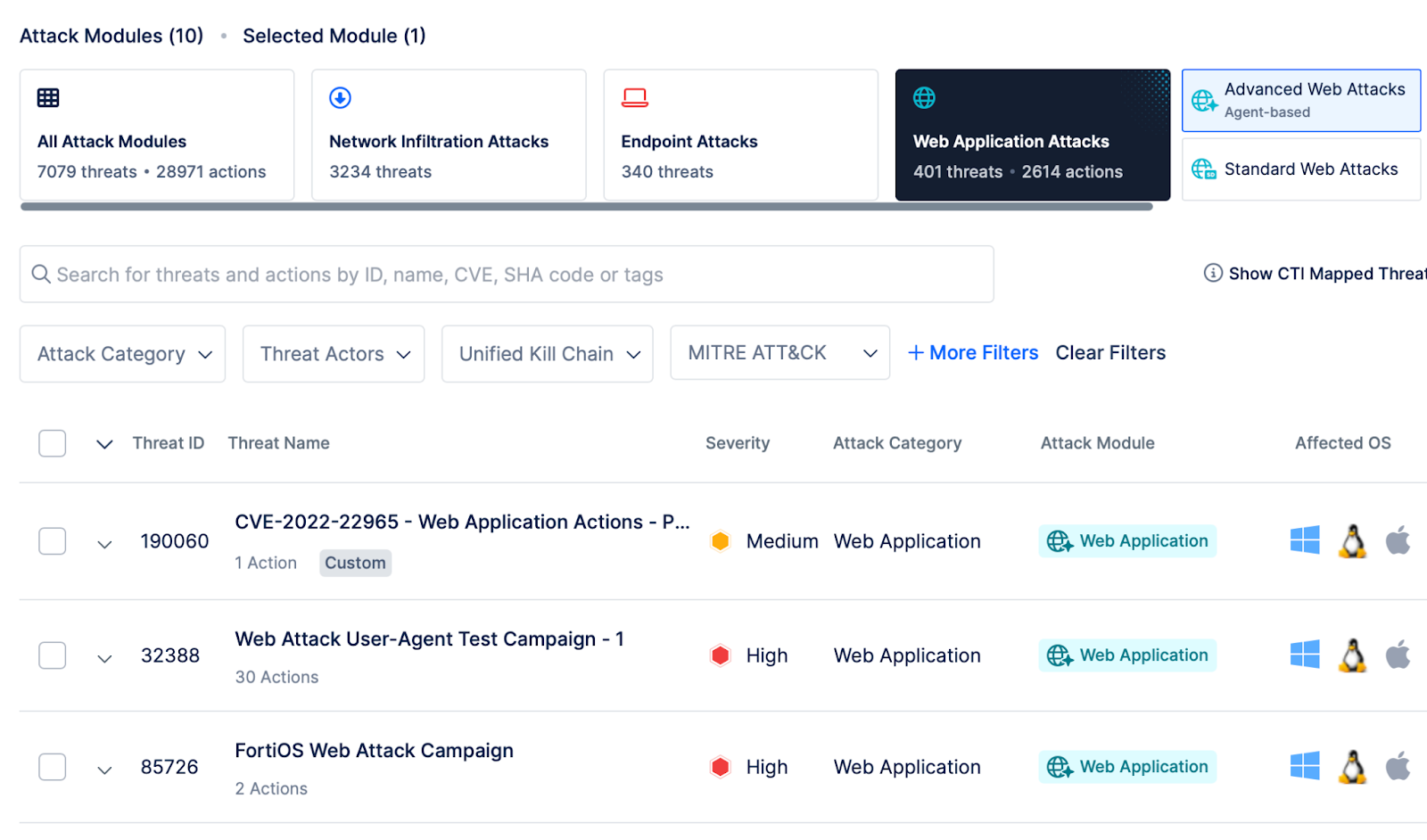Click the More Filters link
This screenshot has height=840, width=1427.
(972, 352)
